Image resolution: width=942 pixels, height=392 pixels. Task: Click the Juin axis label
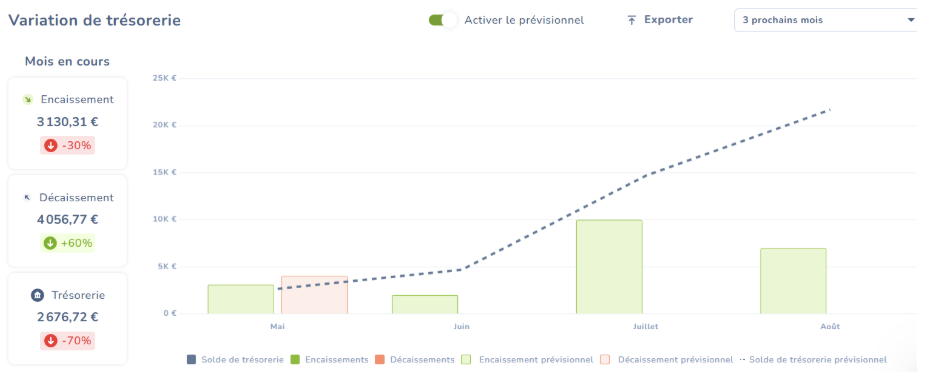[x=462, y=327]
